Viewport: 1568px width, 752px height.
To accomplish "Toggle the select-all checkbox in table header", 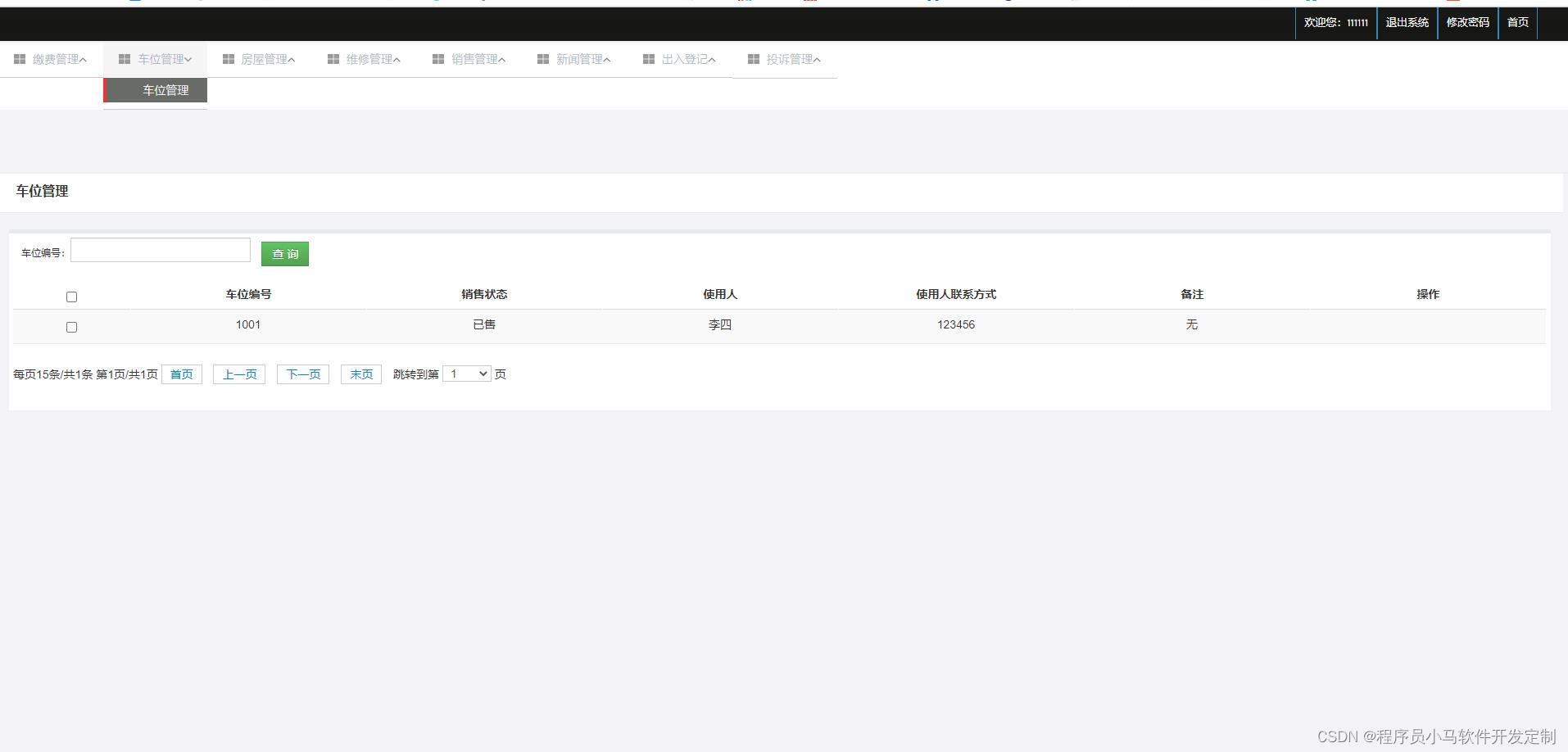I will [71, 297].
